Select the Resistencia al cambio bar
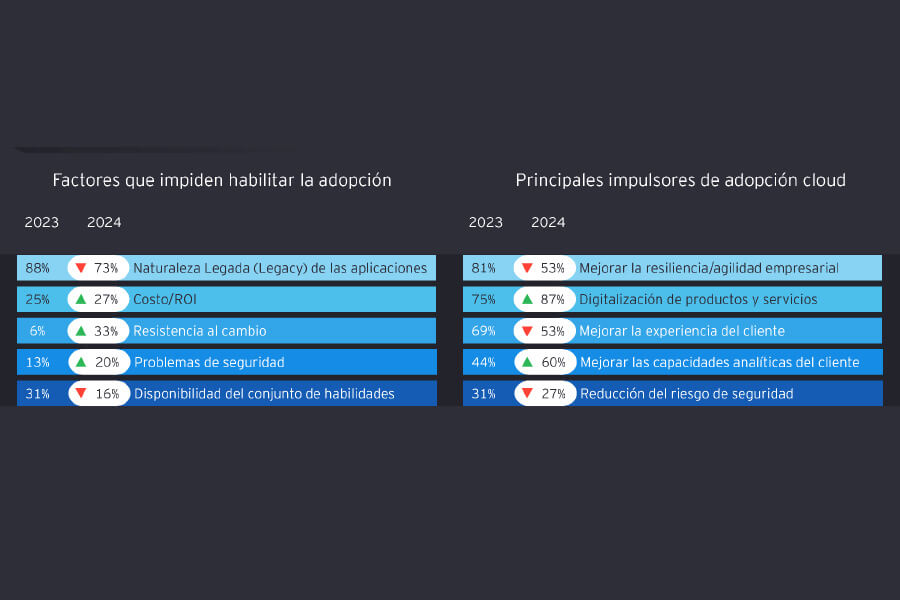The image size is (900, 600). (x=226, y=331)
